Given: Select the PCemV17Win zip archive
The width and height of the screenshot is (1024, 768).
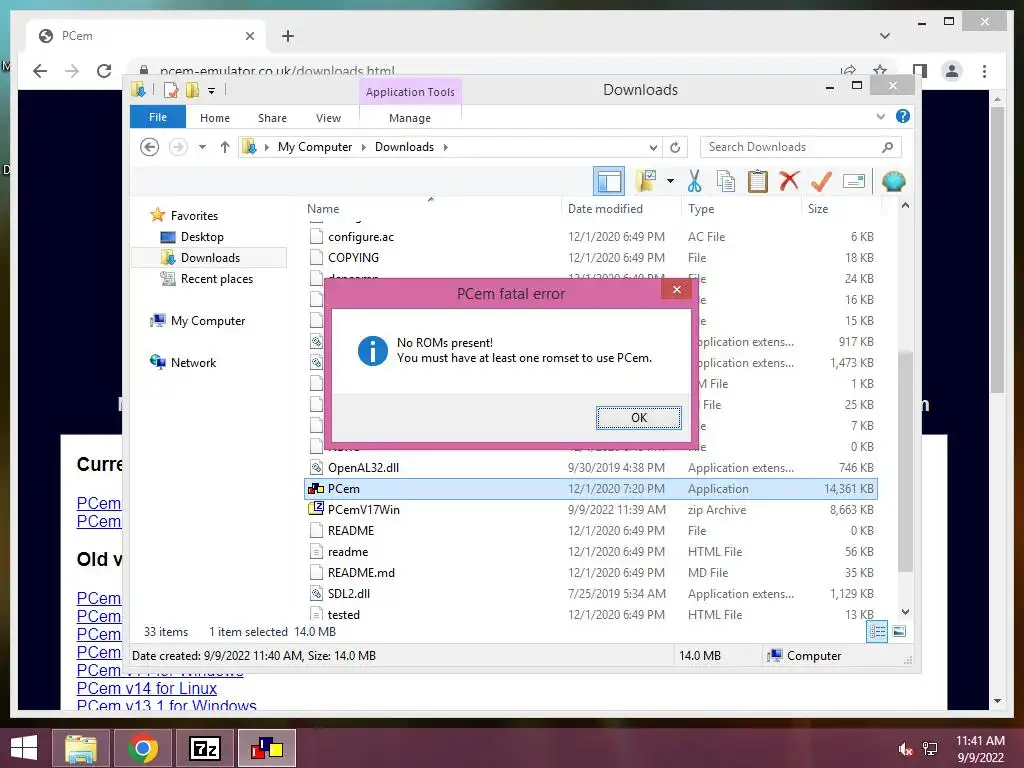Looking at the screenshot, I should pos(590,509).
